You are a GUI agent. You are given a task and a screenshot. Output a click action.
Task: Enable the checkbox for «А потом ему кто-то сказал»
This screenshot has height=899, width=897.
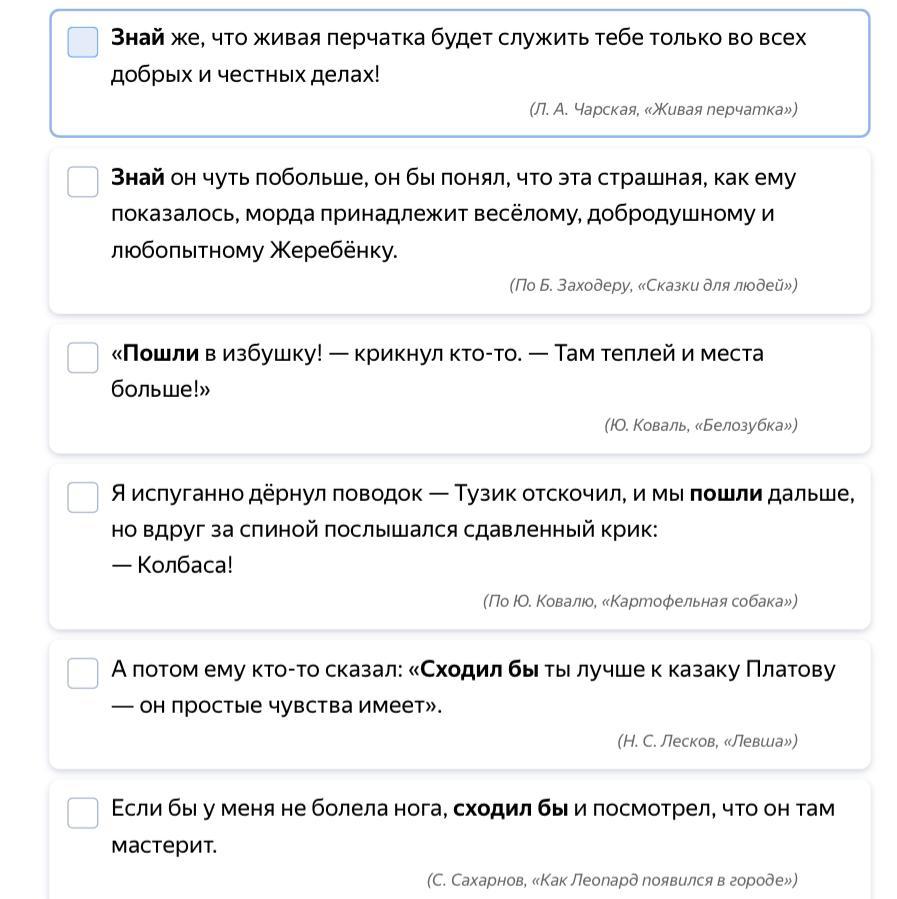pos(83,673)
